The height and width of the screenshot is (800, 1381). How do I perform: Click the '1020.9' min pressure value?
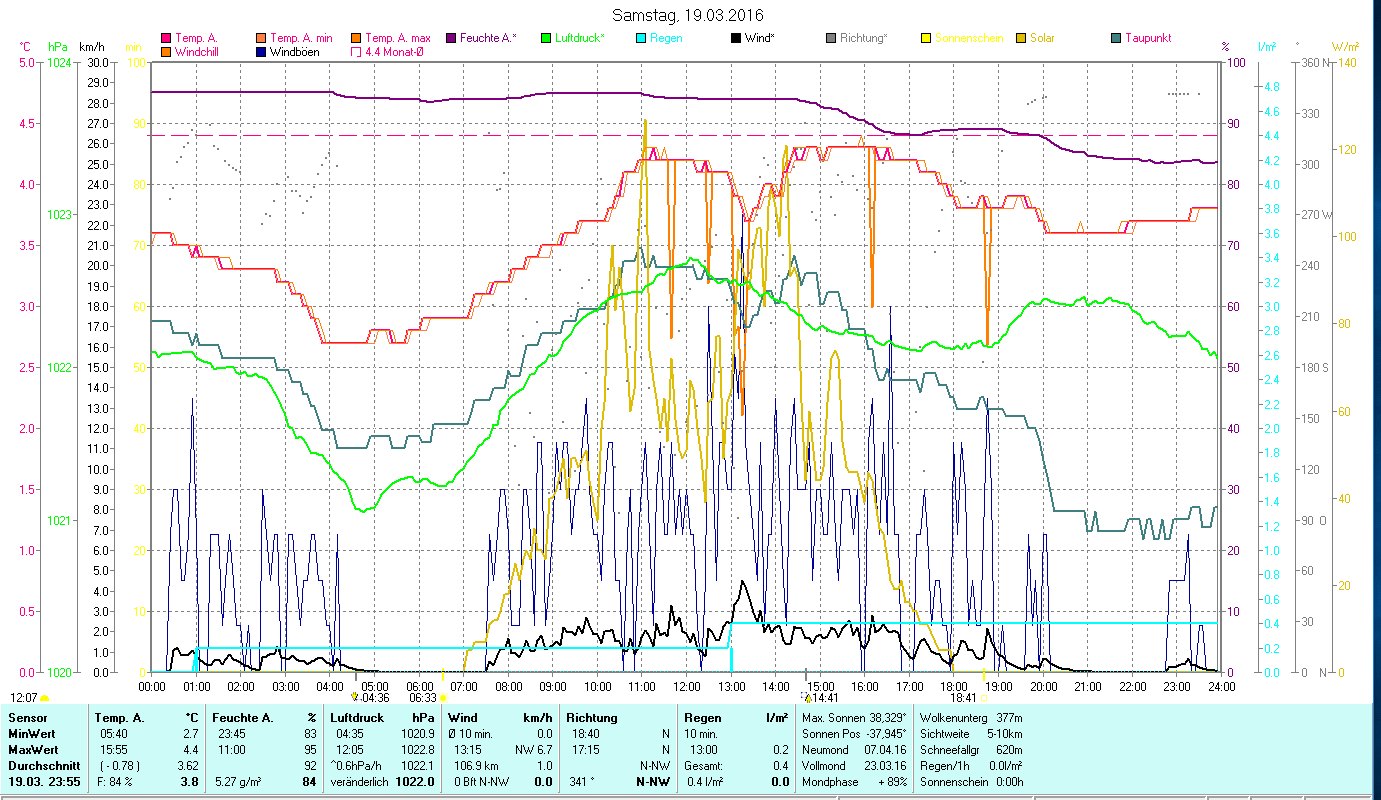tap(419, 734)
